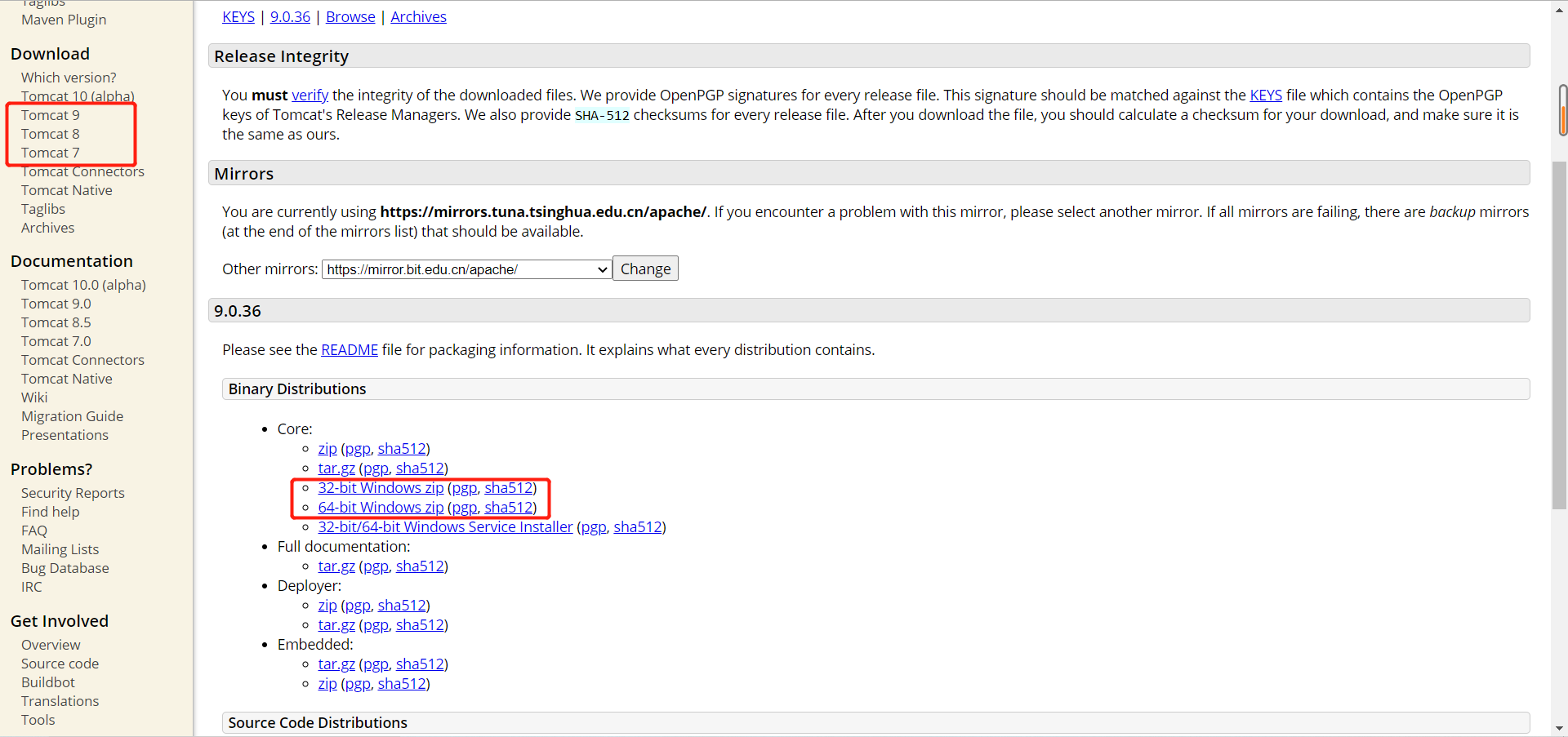
Task: Open Tools link in sidebar
Action: click(38, 720)
